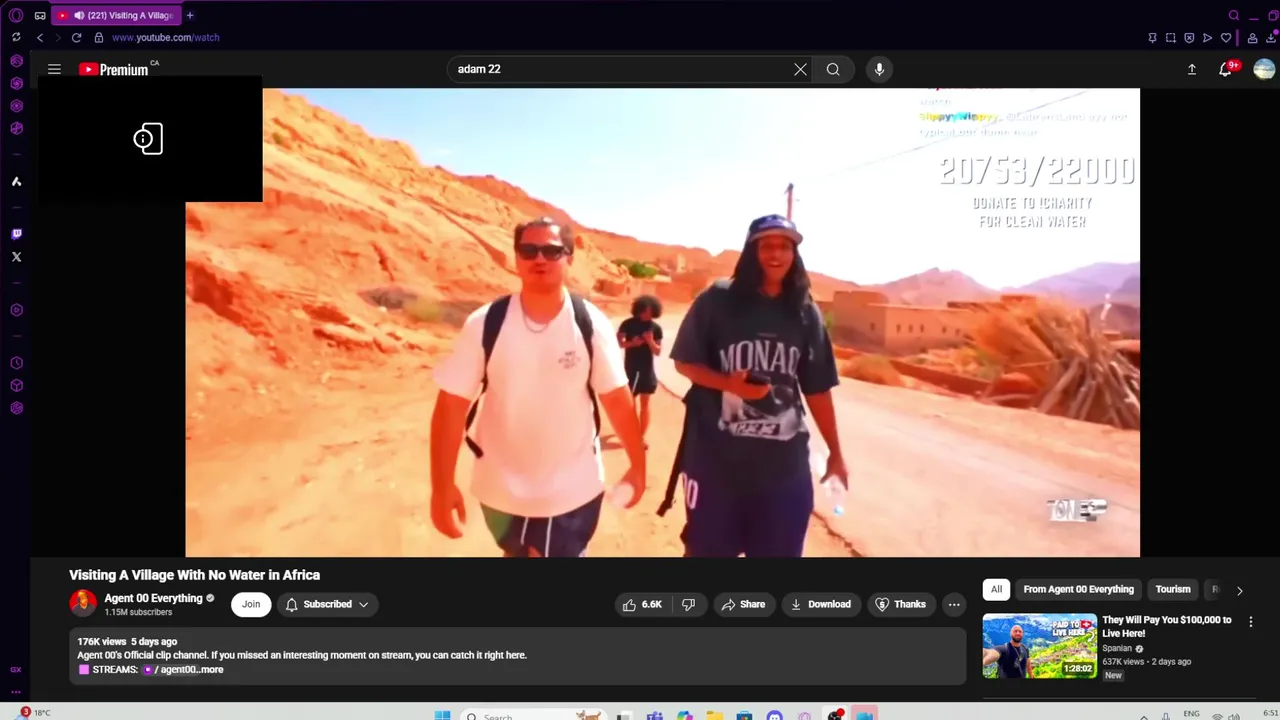This screenshot has width=1280, height=720.
Task: Start voice search with microphone
Action: coord(879,69)
